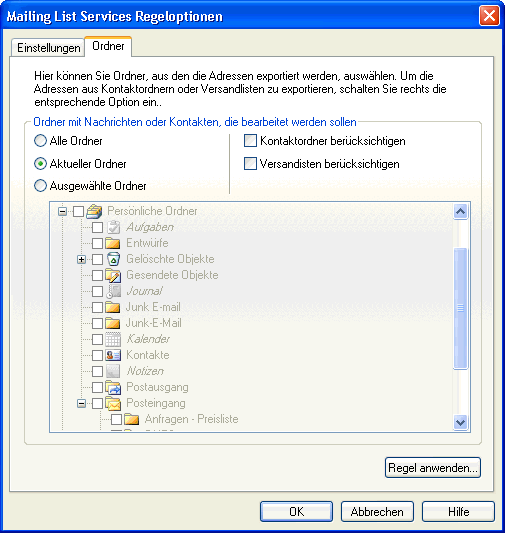Click the Regel anwenden... button

coord(433,468)
